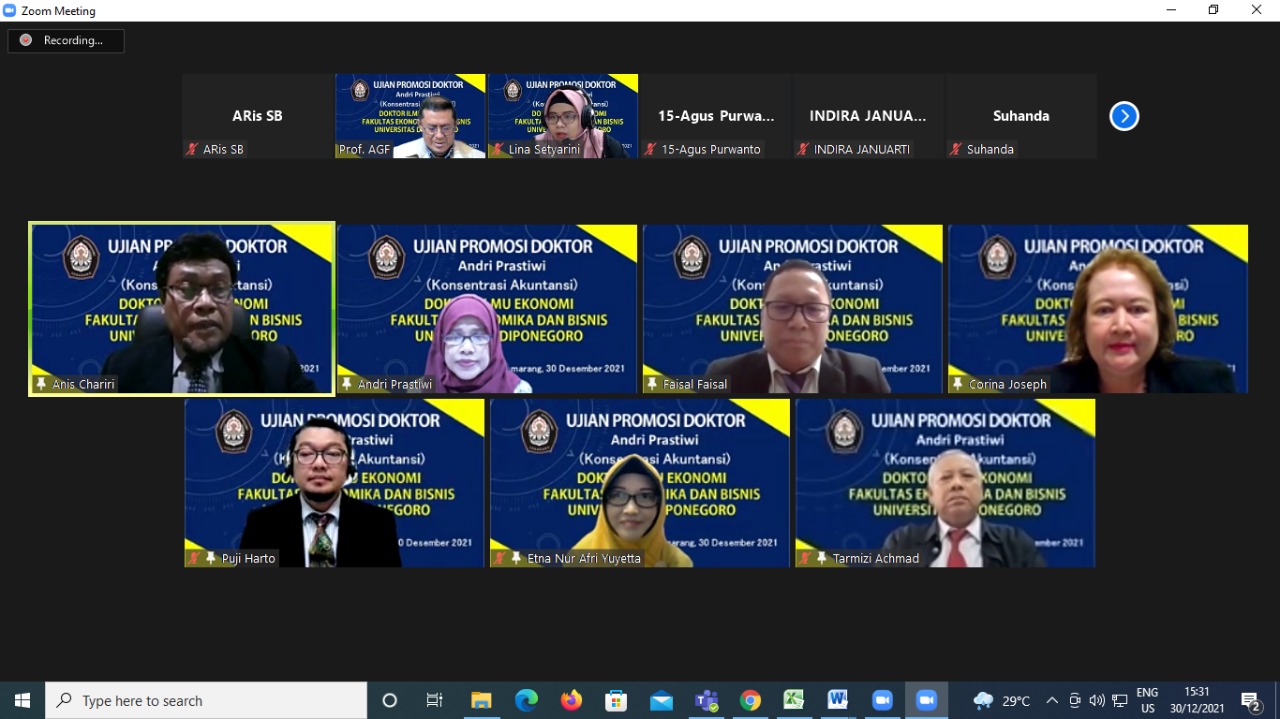1280x719 pixels.
Task: Open Excel from the taskbar
Action: pyautogui.click(x=794, y=700)
